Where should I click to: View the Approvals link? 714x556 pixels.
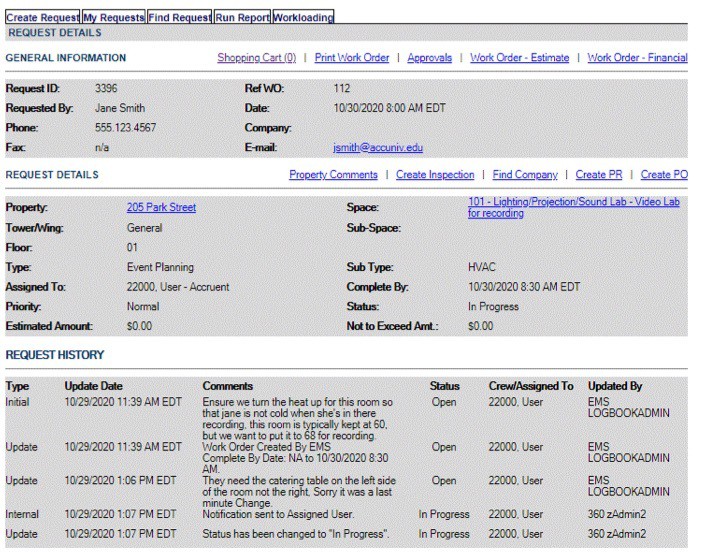tap(429, 58)
